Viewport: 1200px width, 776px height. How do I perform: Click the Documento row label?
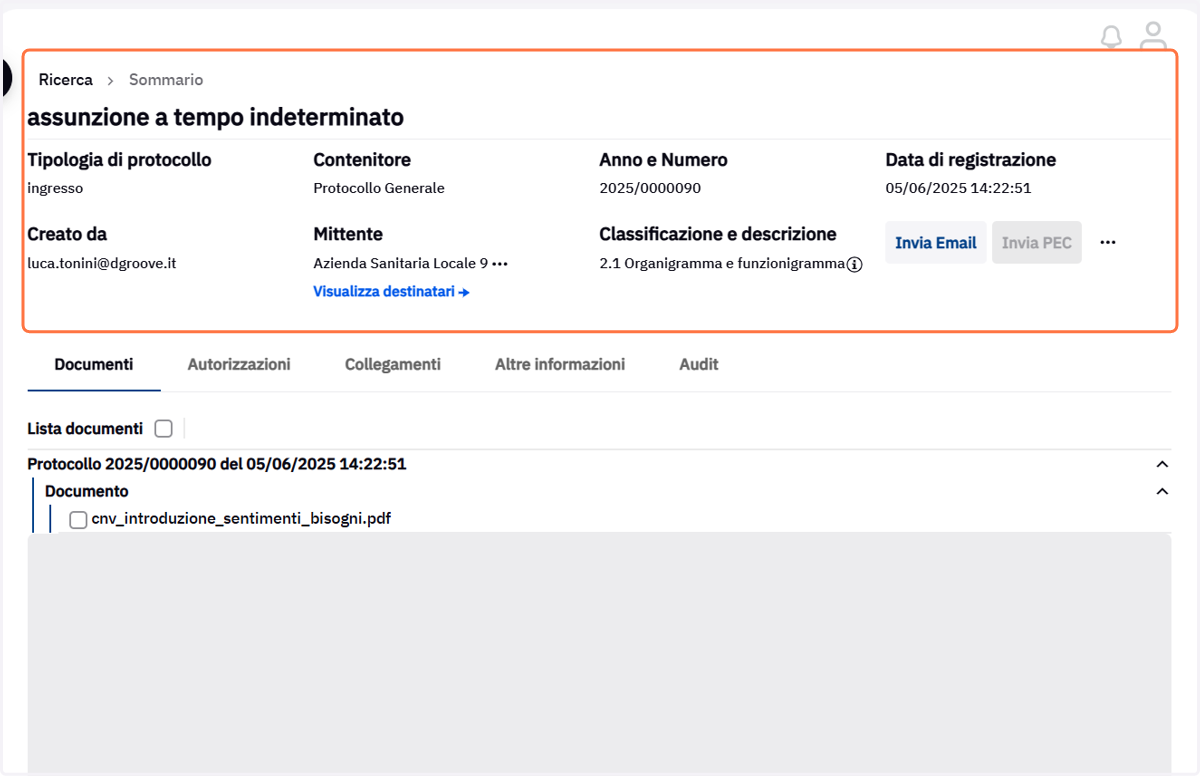87,492
